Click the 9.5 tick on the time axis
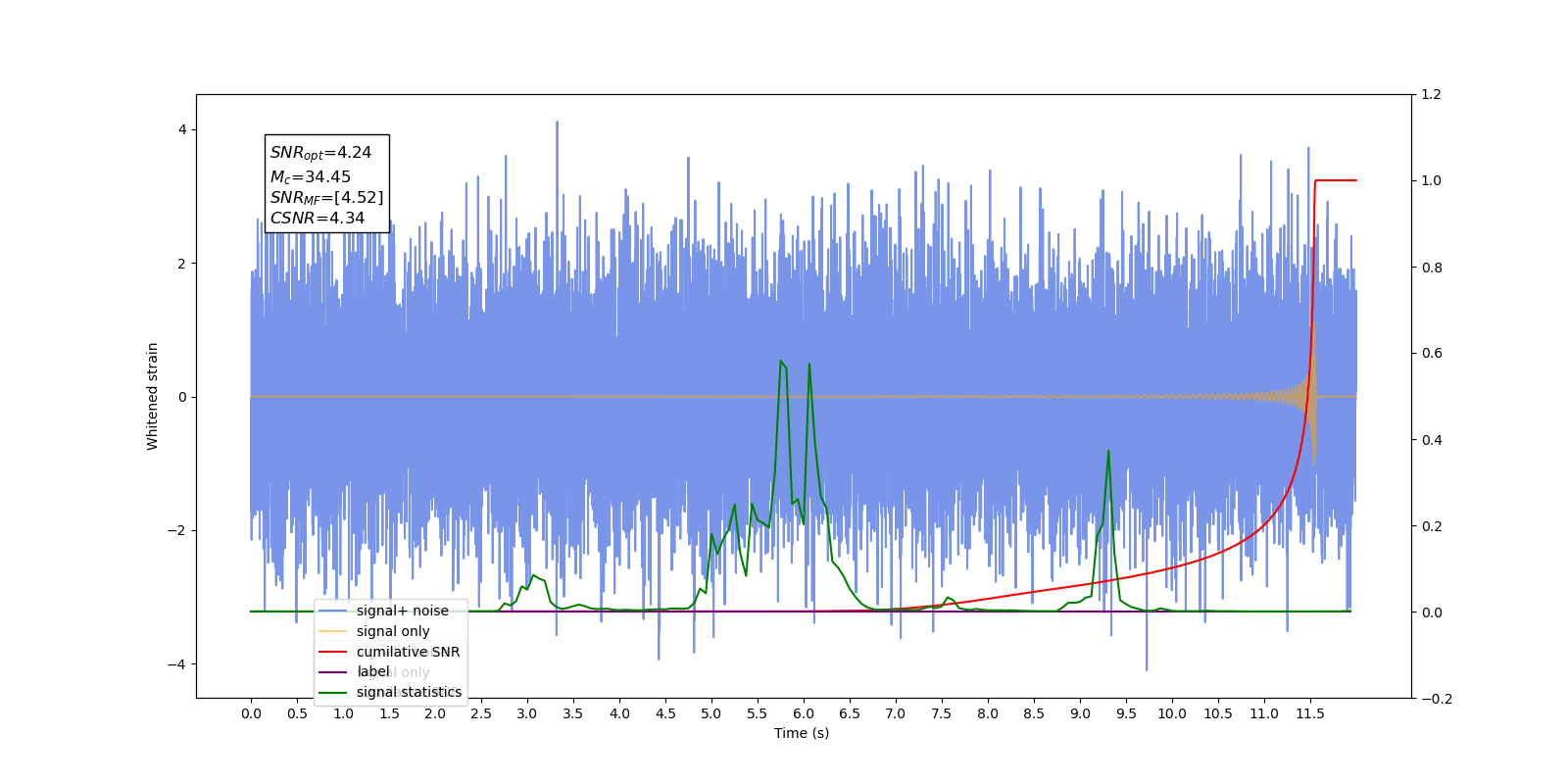 coord(1126,713)
